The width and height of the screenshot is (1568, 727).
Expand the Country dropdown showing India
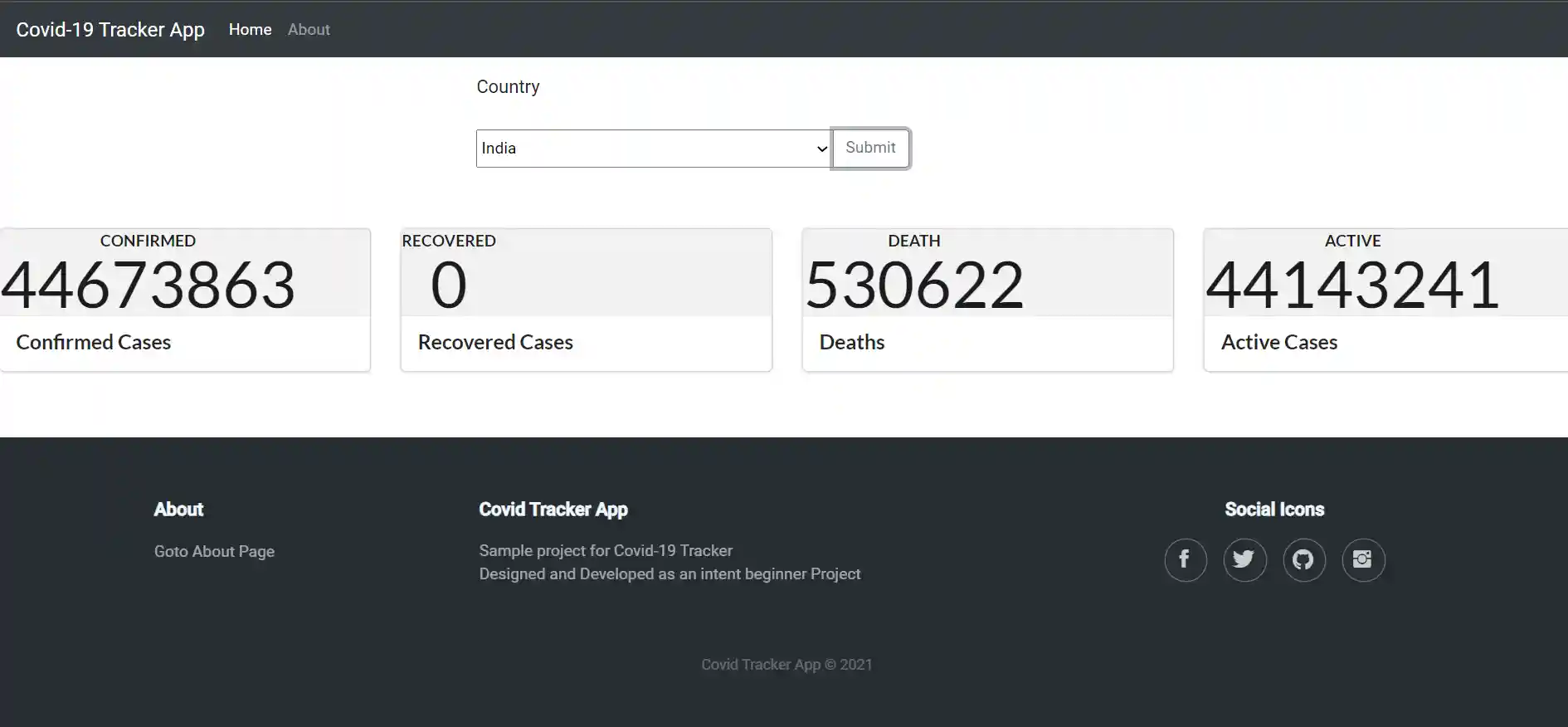click(653, 149)
